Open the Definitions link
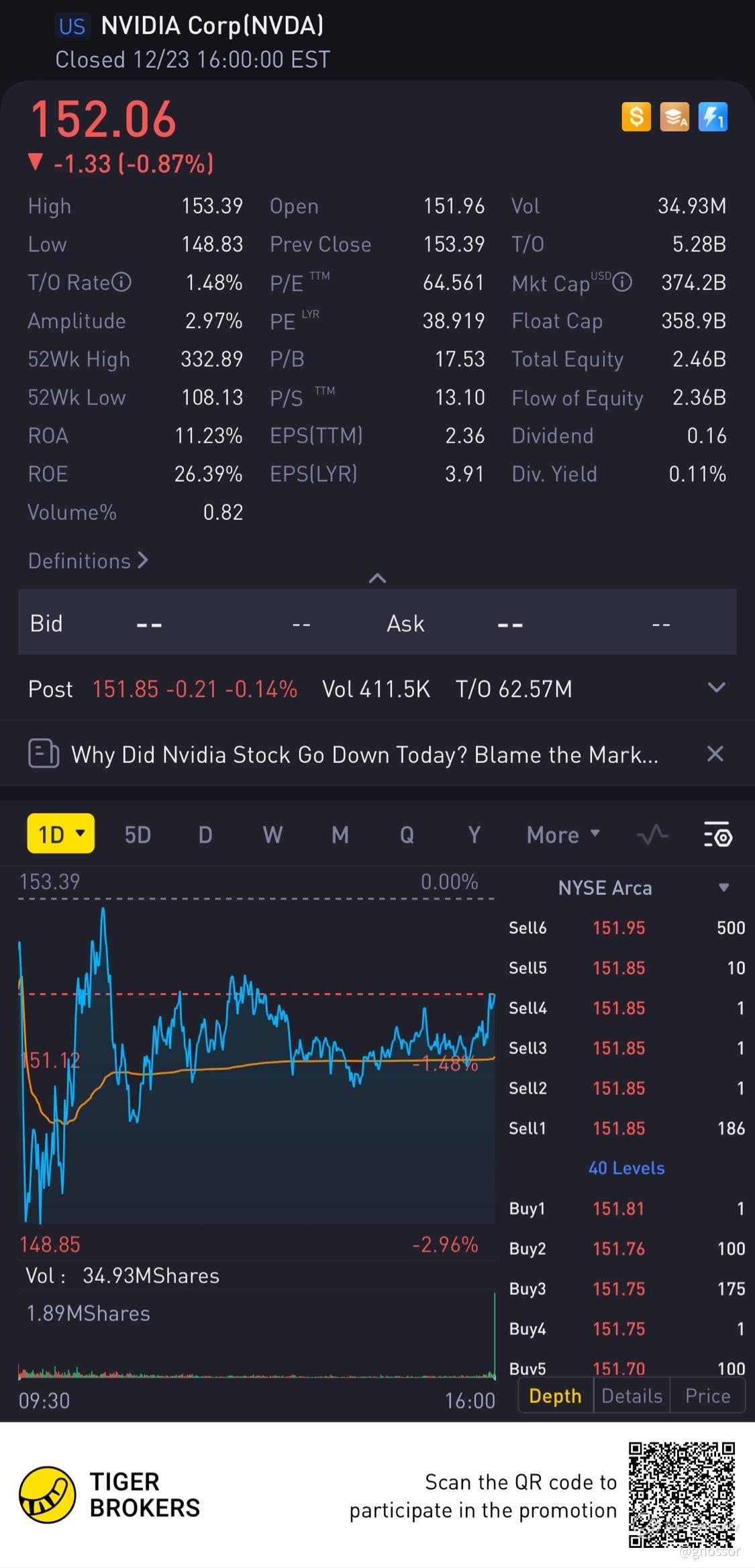755x1568 pixels. pyautogui.click(x=87, y=561)
